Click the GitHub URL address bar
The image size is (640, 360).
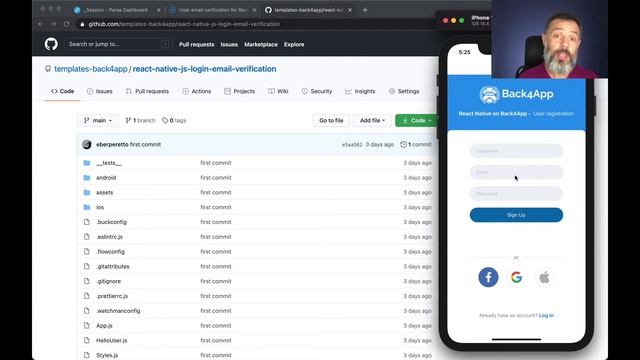[x=255, y=24]
